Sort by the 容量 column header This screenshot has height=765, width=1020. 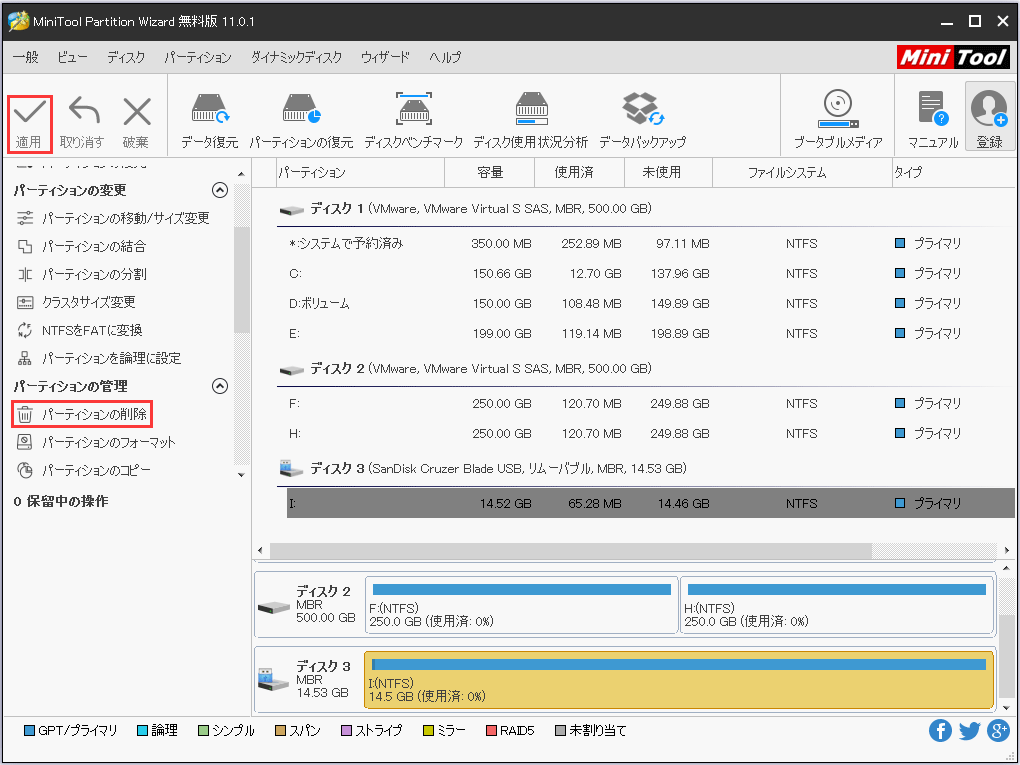click(x=490, y=172)
